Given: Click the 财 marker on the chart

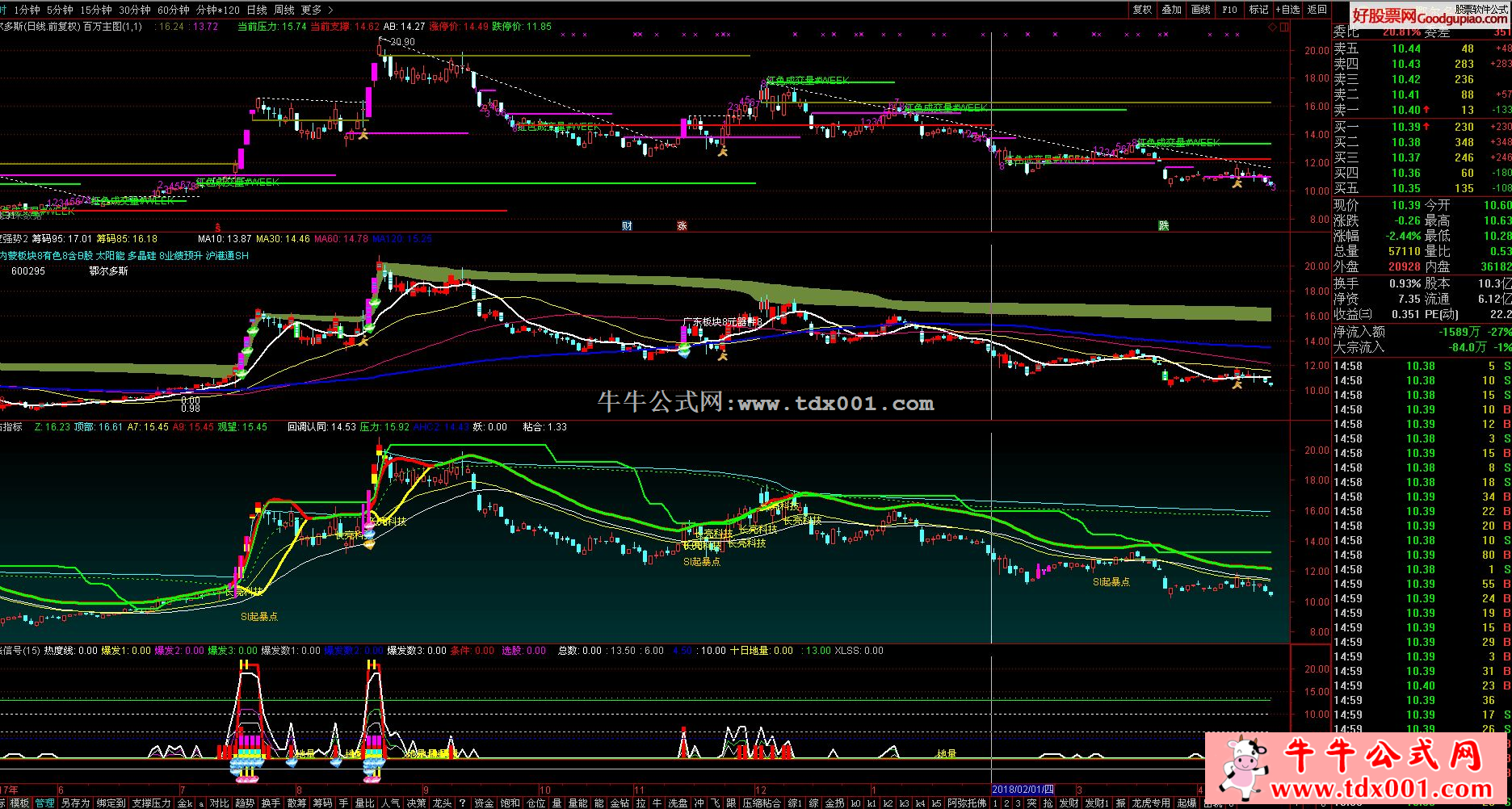Looking at the screenshot, I should [x=627, y=226].
